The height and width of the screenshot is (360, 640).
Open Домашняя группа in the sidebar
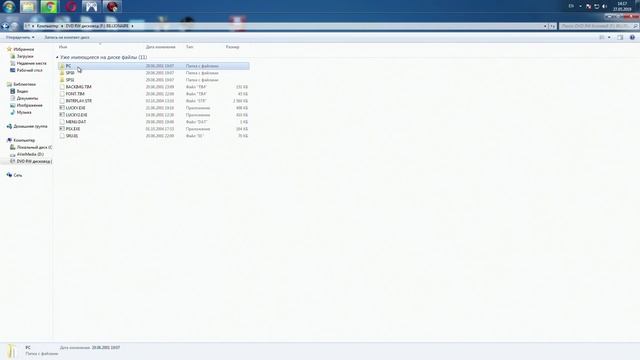[30, 127]
